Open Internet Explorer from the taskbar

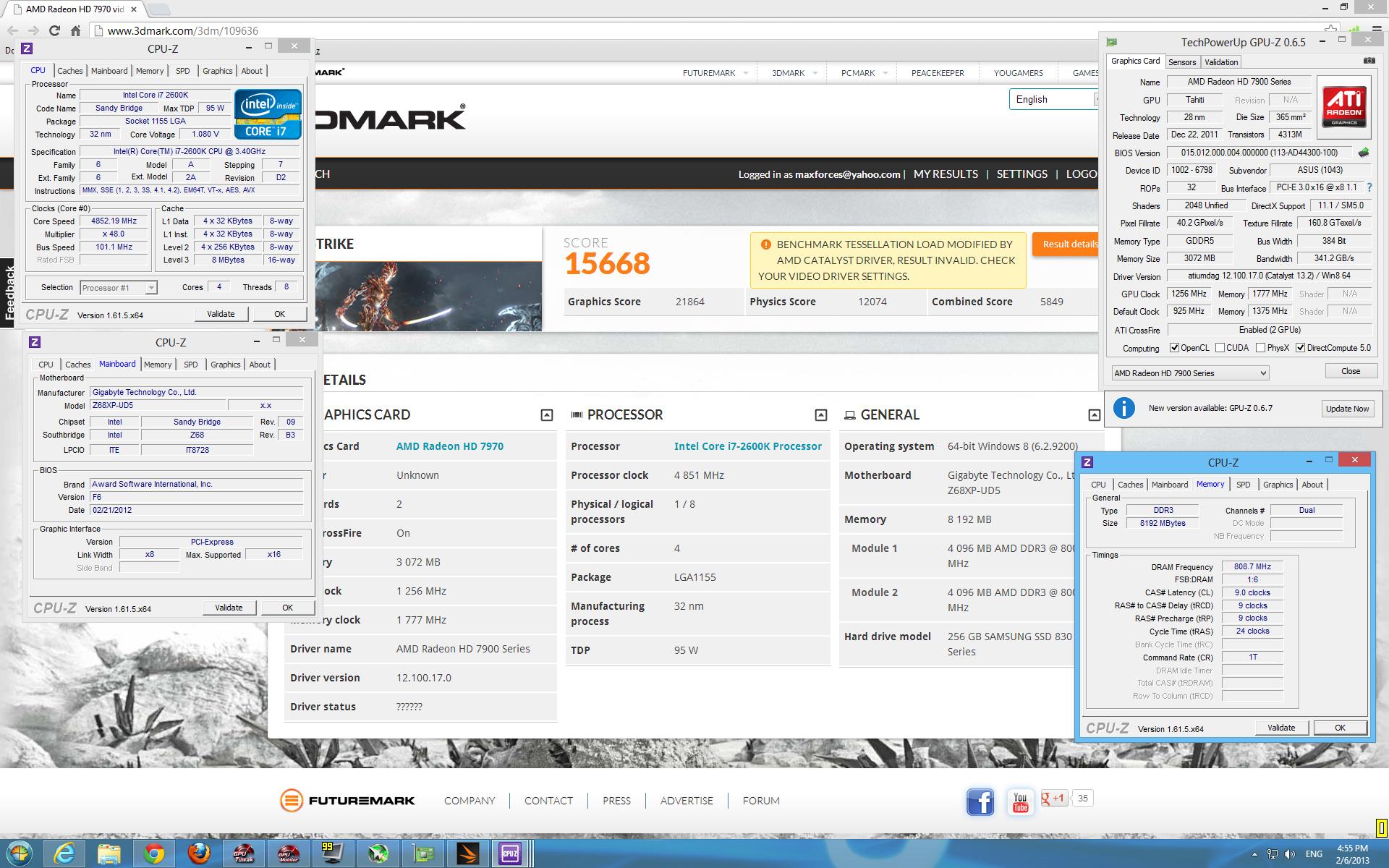tap(64, 854)
